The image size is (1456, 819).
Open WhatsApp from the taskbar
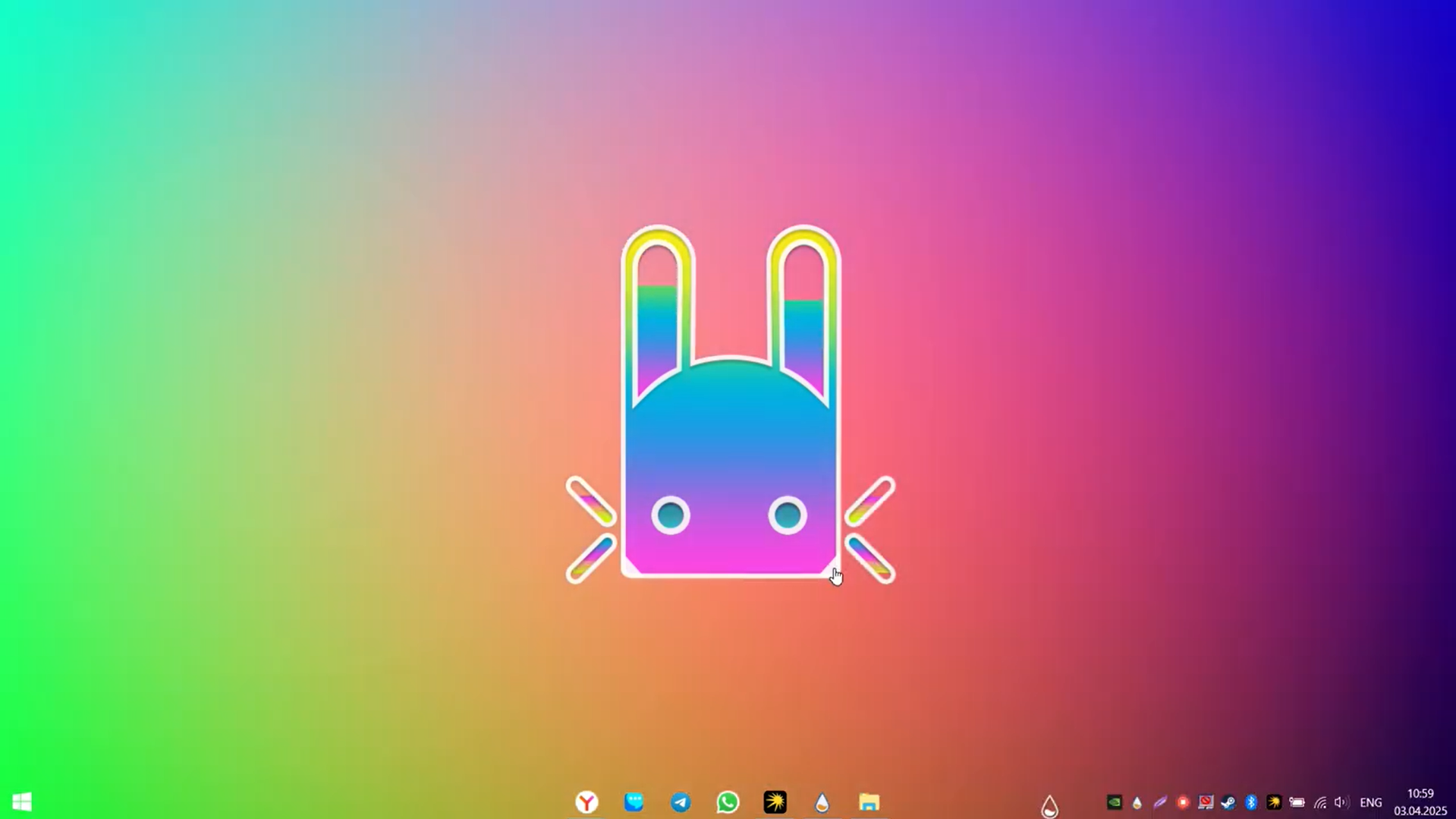pos(727,802)
